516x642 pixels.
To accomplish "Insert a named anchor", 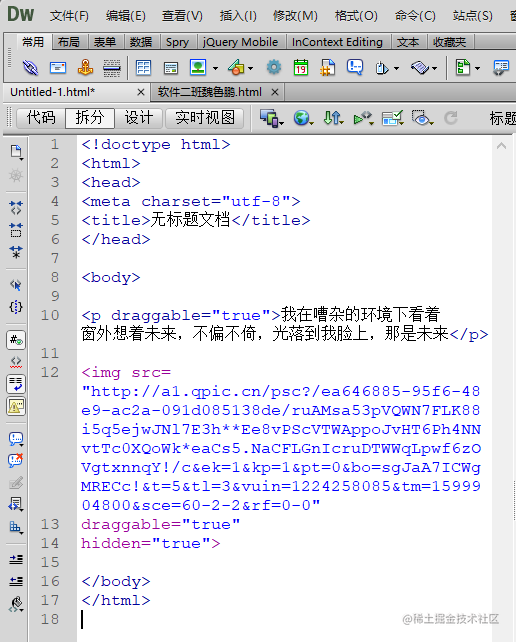I will [85, 68].
